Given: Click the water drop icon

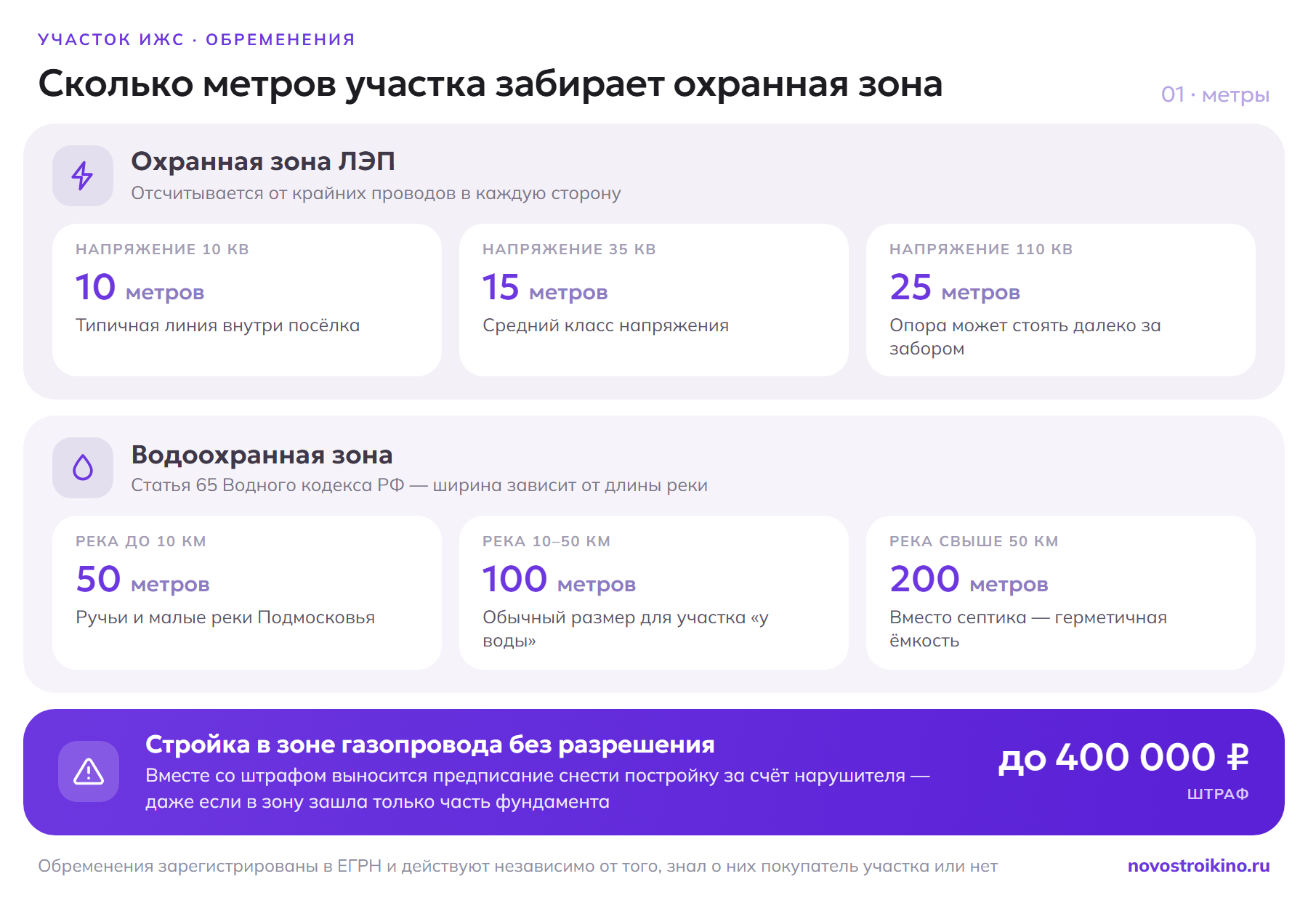Looking at the screenshot, I should (x=83, y=468).
